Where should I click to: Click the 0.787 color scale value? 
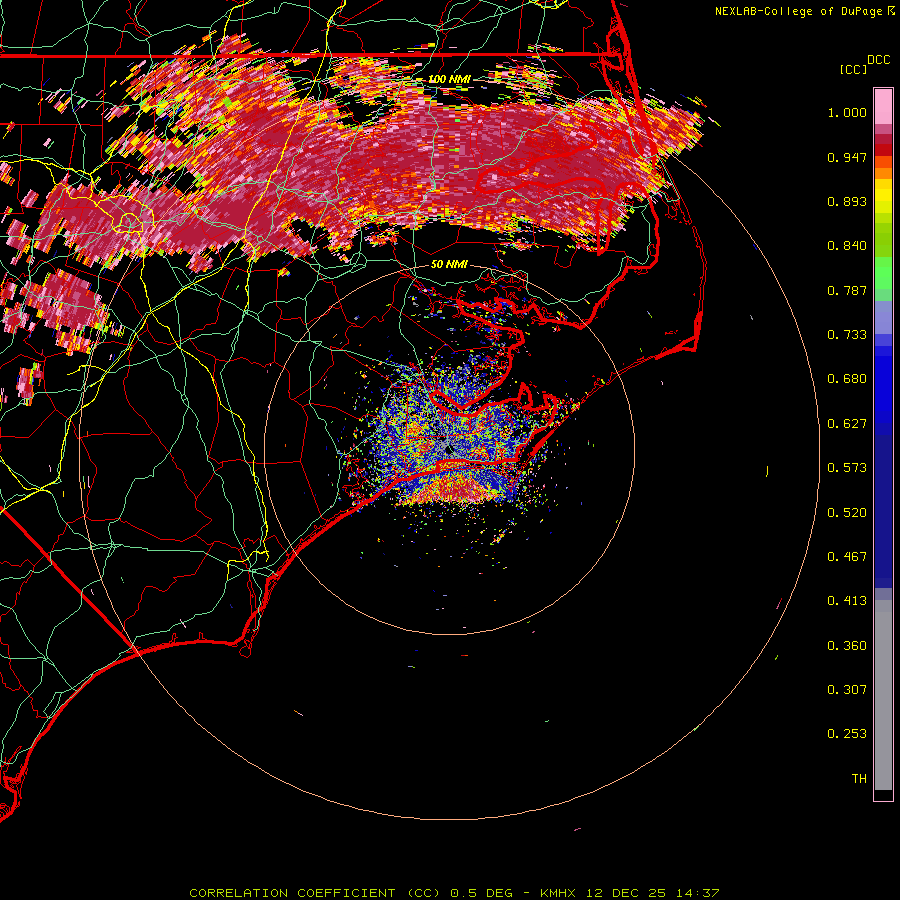coord(847,290)
